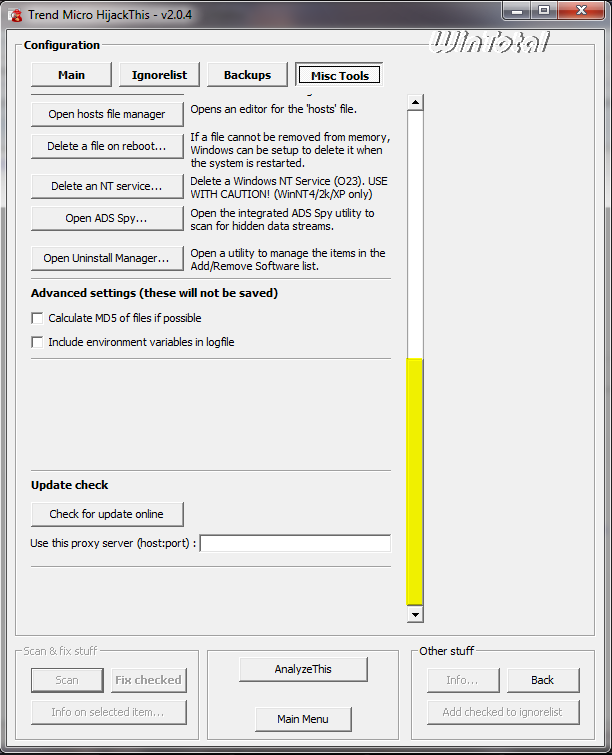
Task: Minimize the HijackThis window
Action: point(517,11)
